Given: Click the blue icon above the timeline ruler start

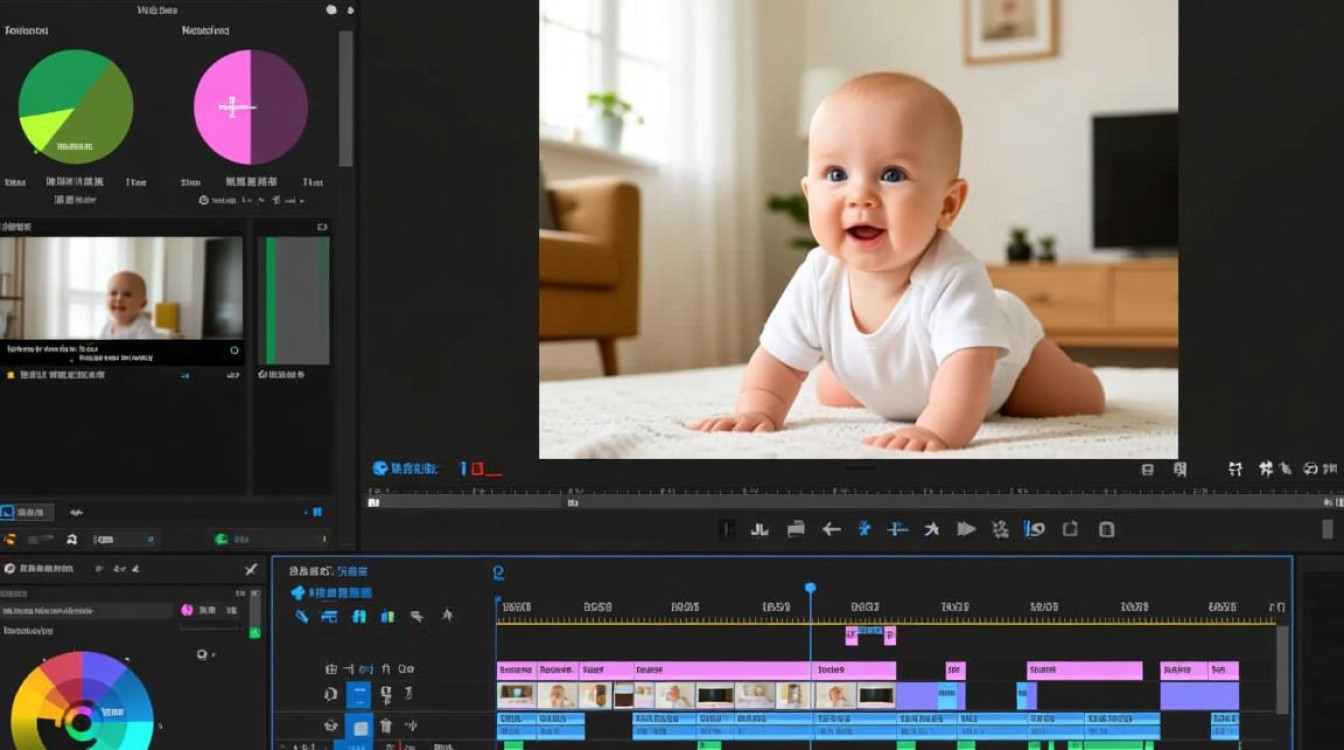Looking at the screenshot, I should (498, 573).
